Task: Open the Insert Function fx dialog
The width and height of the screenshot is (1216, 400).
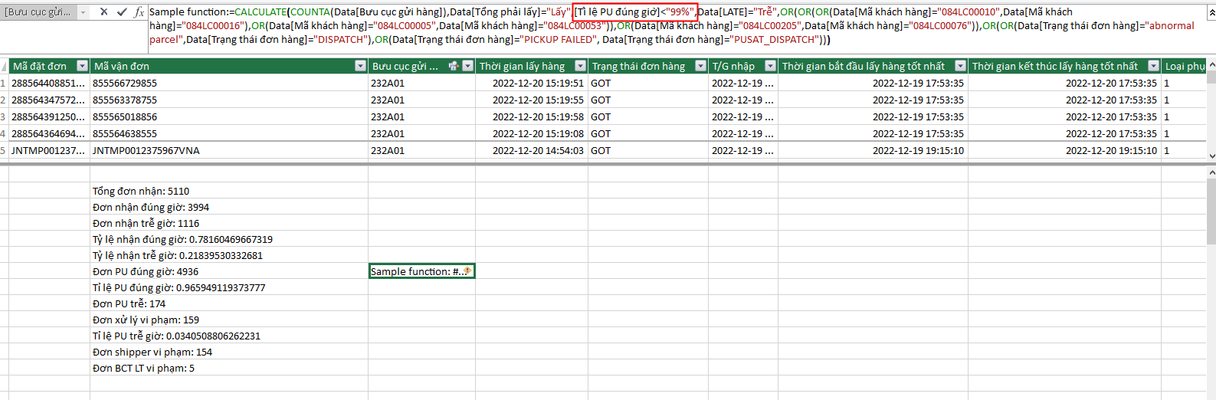Action: click(139, 11)
